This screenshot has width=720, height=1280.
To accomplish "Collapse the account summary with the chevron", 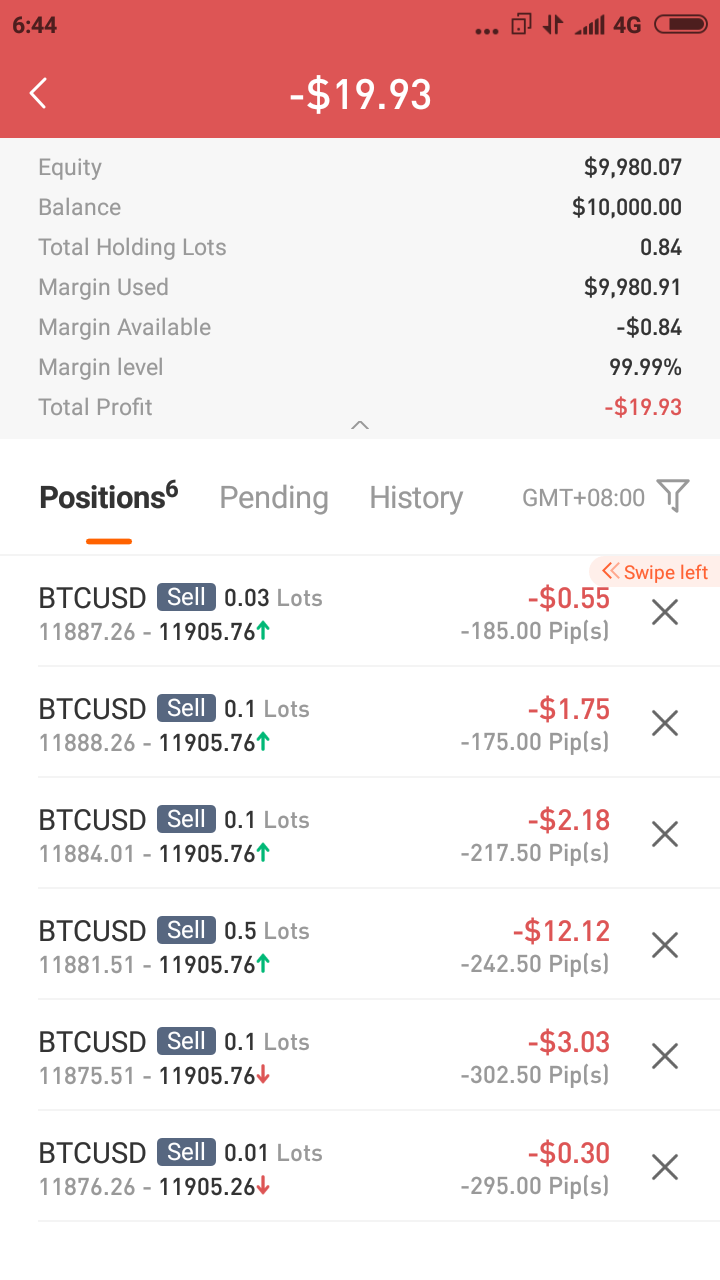I will tap(360, 426).
